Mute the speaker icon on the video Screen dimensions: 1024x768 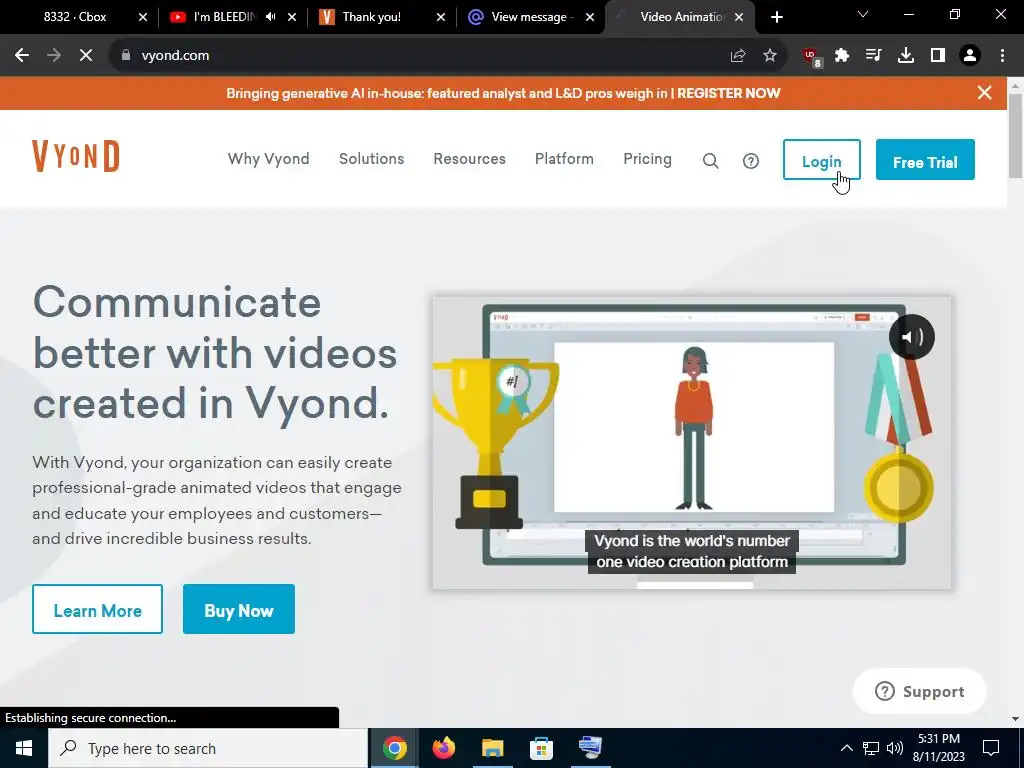(x=912, y=337)
